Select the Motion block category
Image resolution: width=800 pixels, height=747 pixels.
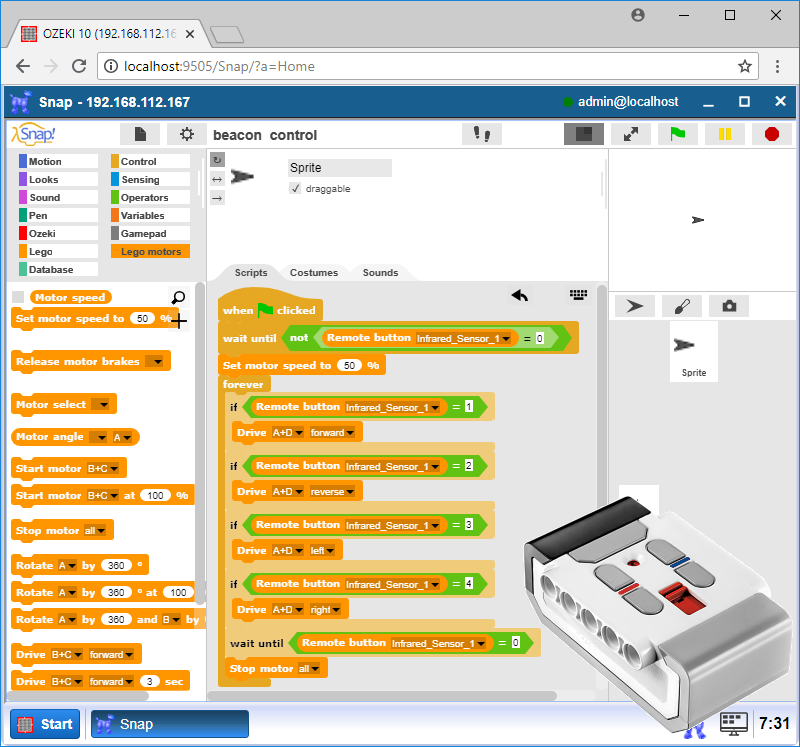58,161
